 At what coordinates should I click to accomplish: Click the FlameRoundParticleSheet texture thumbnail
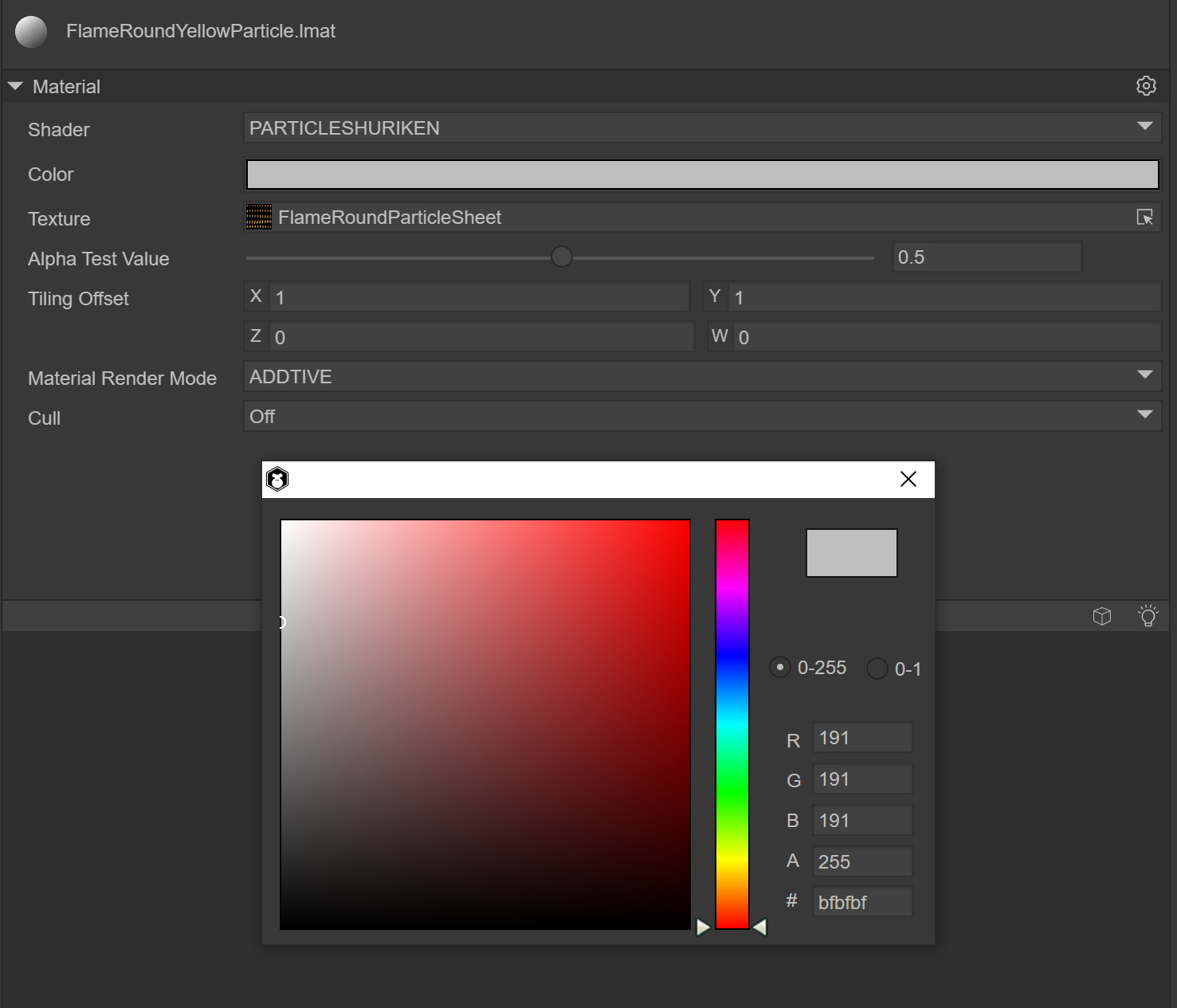tap(259, 218)
